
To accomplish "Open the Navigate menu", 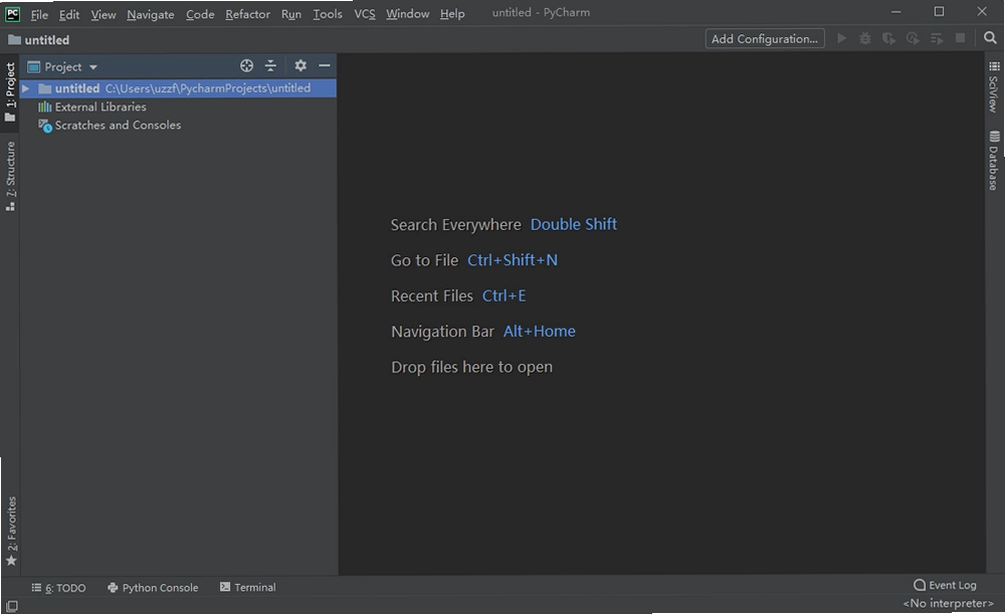I will pyautogui.click(x=151, y=14).
